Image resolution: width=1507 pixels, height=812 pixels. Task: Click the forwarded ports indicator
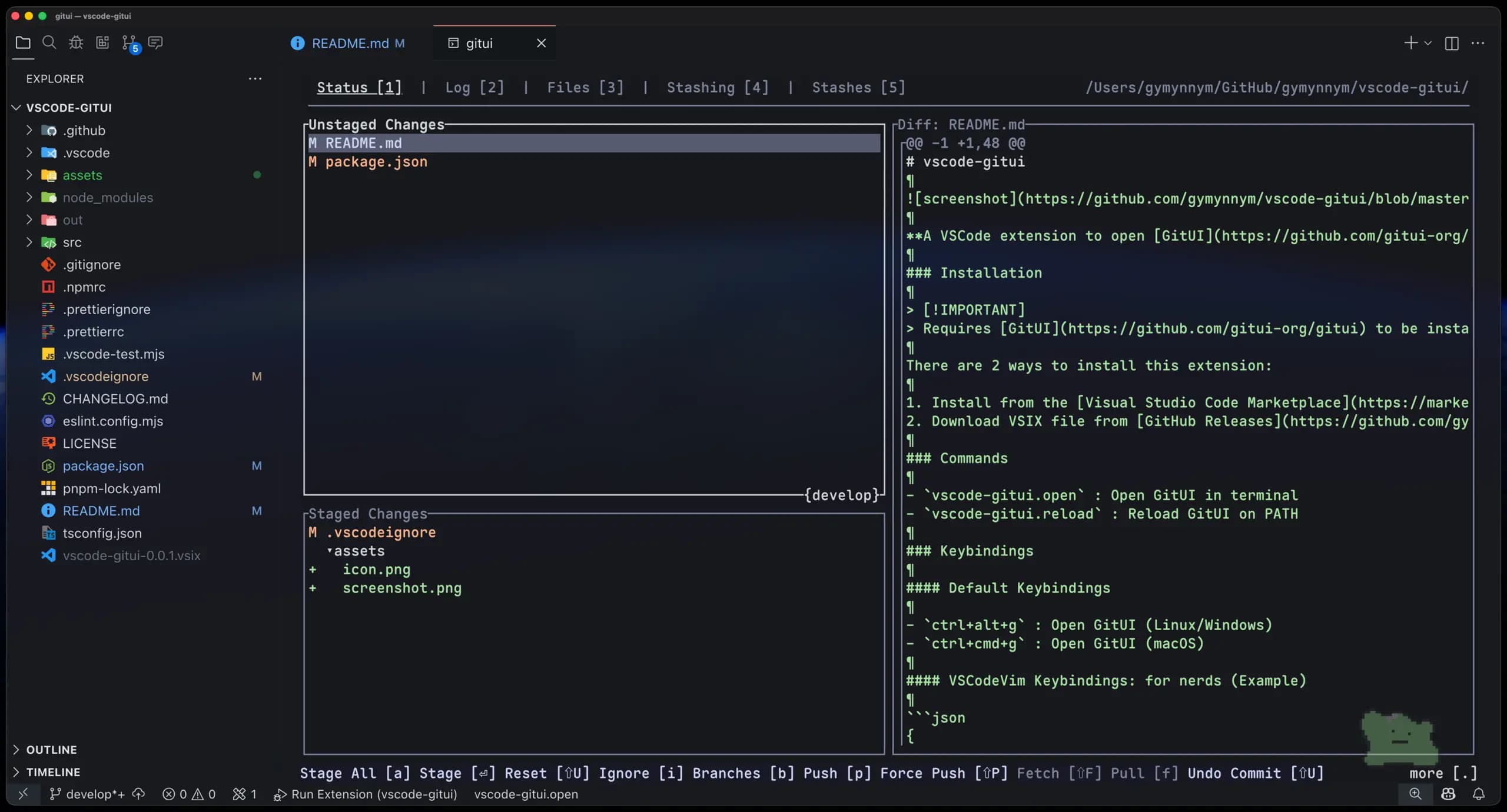(244, 794)
